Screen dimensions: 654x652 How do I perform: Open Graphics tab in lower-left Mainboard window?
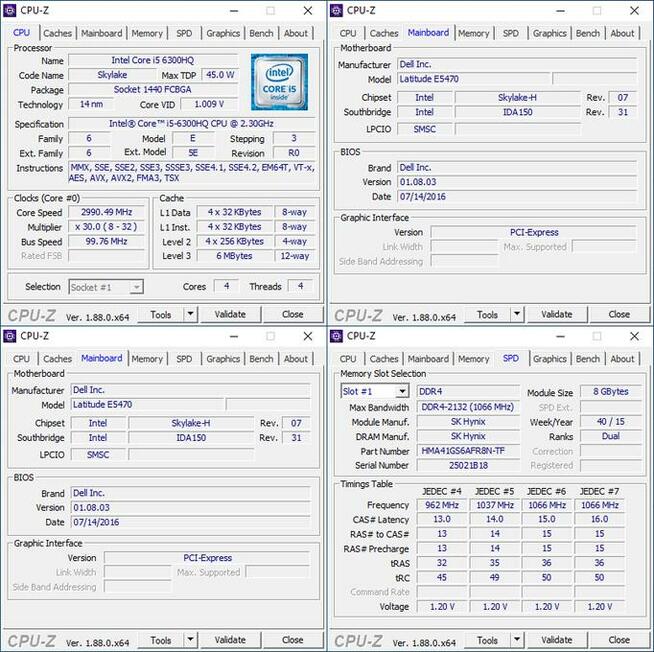223,359
